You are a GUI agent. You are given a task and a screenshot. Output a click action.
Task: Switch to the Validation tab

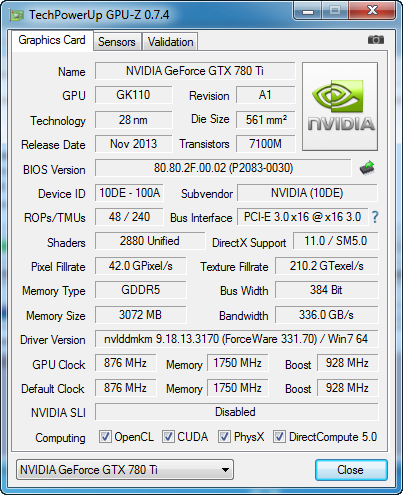(x=170, y=42)
